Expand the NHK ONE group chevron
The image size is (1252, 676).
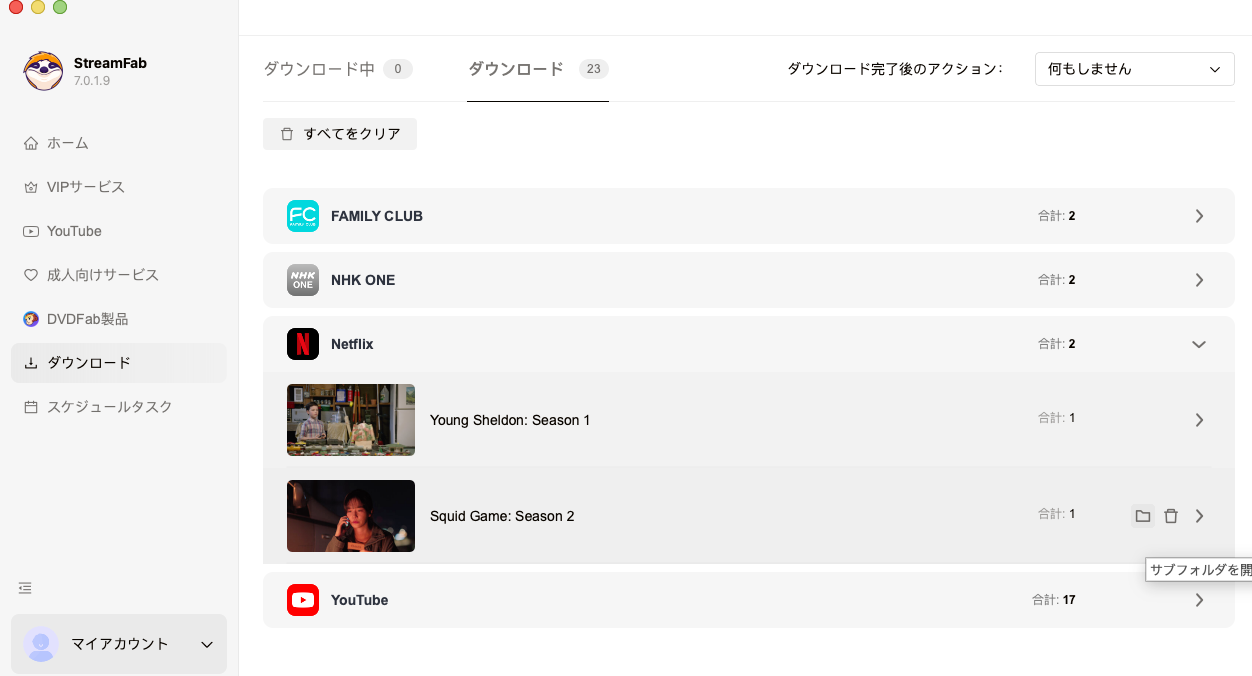1199,280
